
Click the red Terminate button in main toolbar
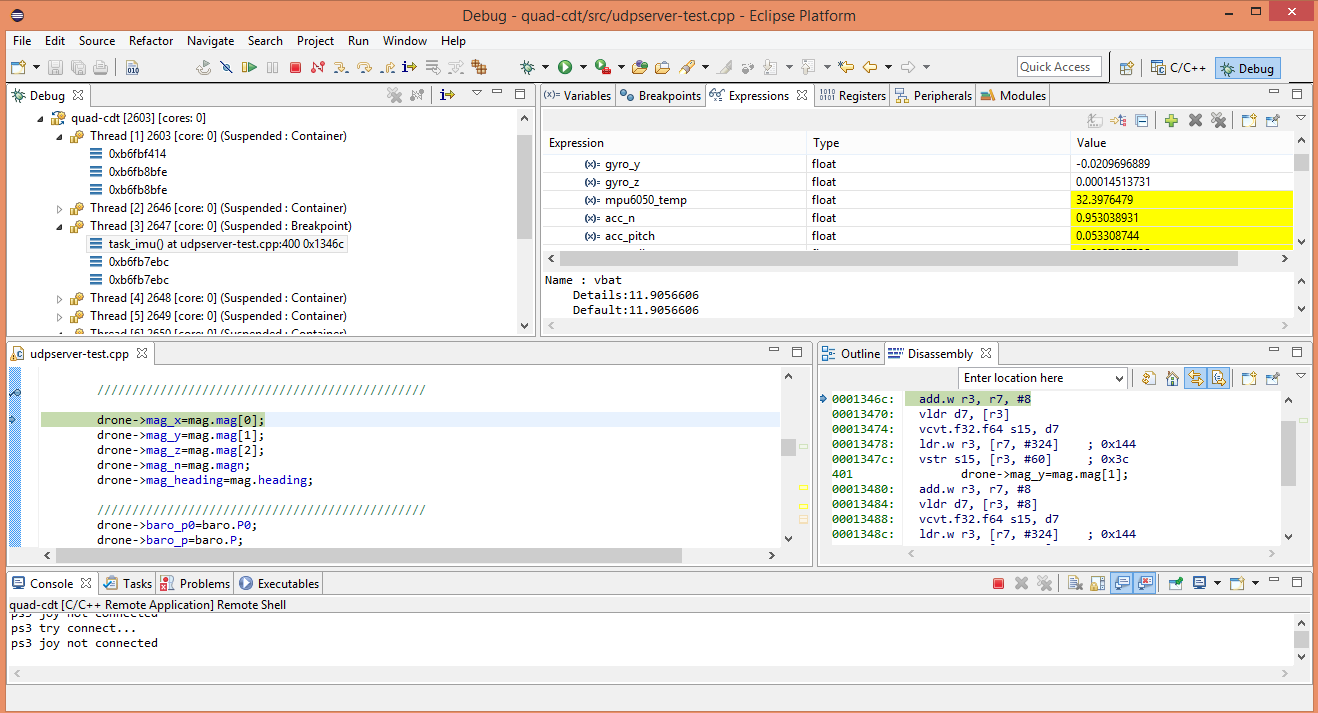pos(295,67)
